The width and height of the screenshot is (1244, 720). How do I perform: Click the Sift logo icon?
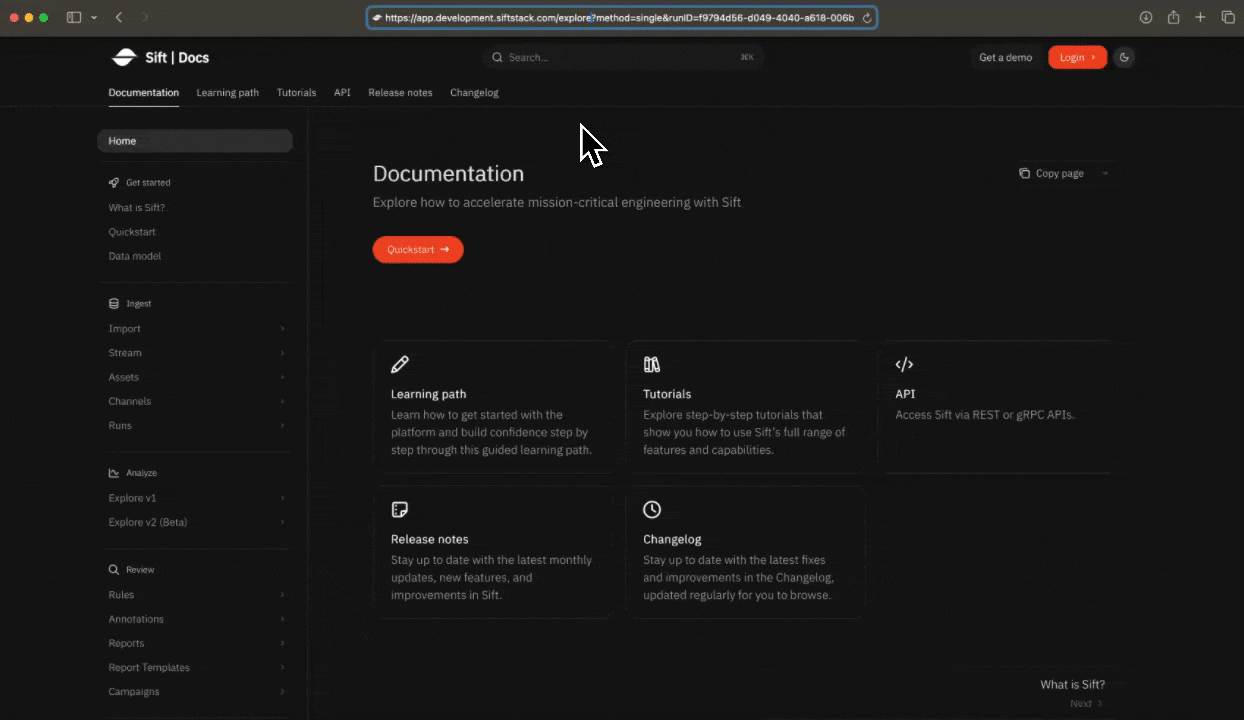coord(123,57)
